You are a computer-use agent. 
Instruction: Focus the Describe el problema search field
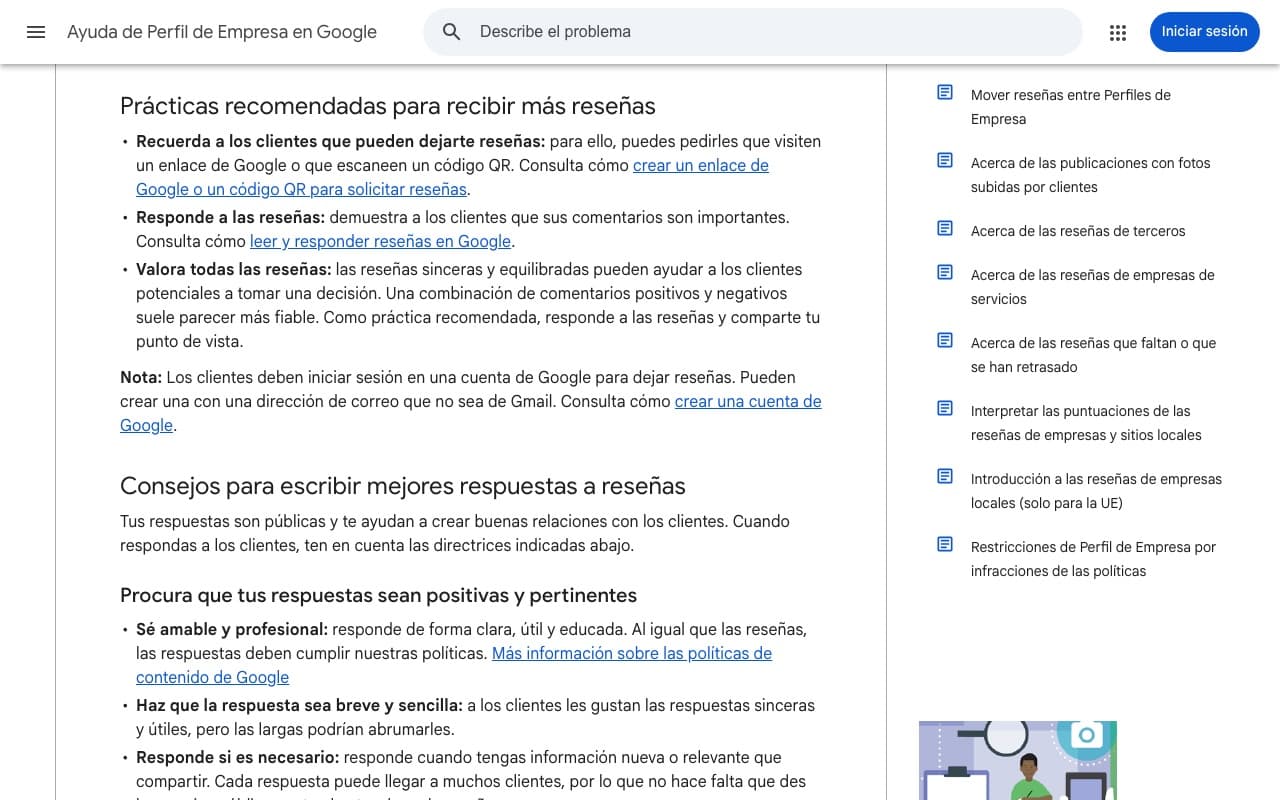pos(753,32)
